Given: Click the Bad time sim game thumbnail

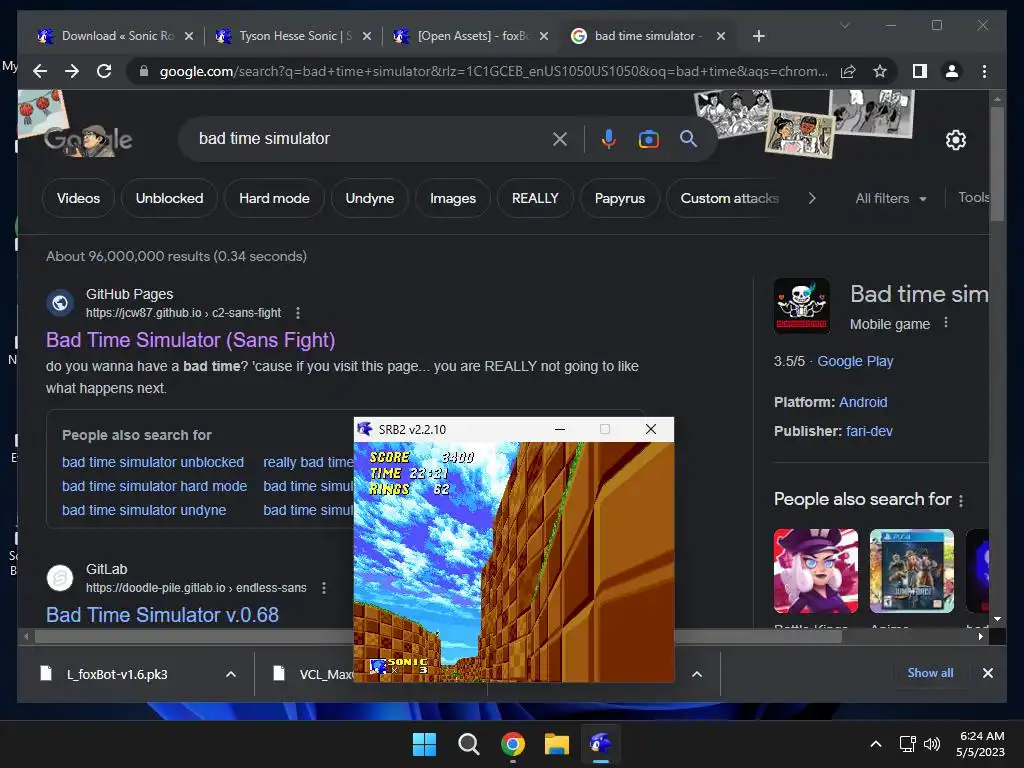Looking at the screenshot, I should [801, 306].
